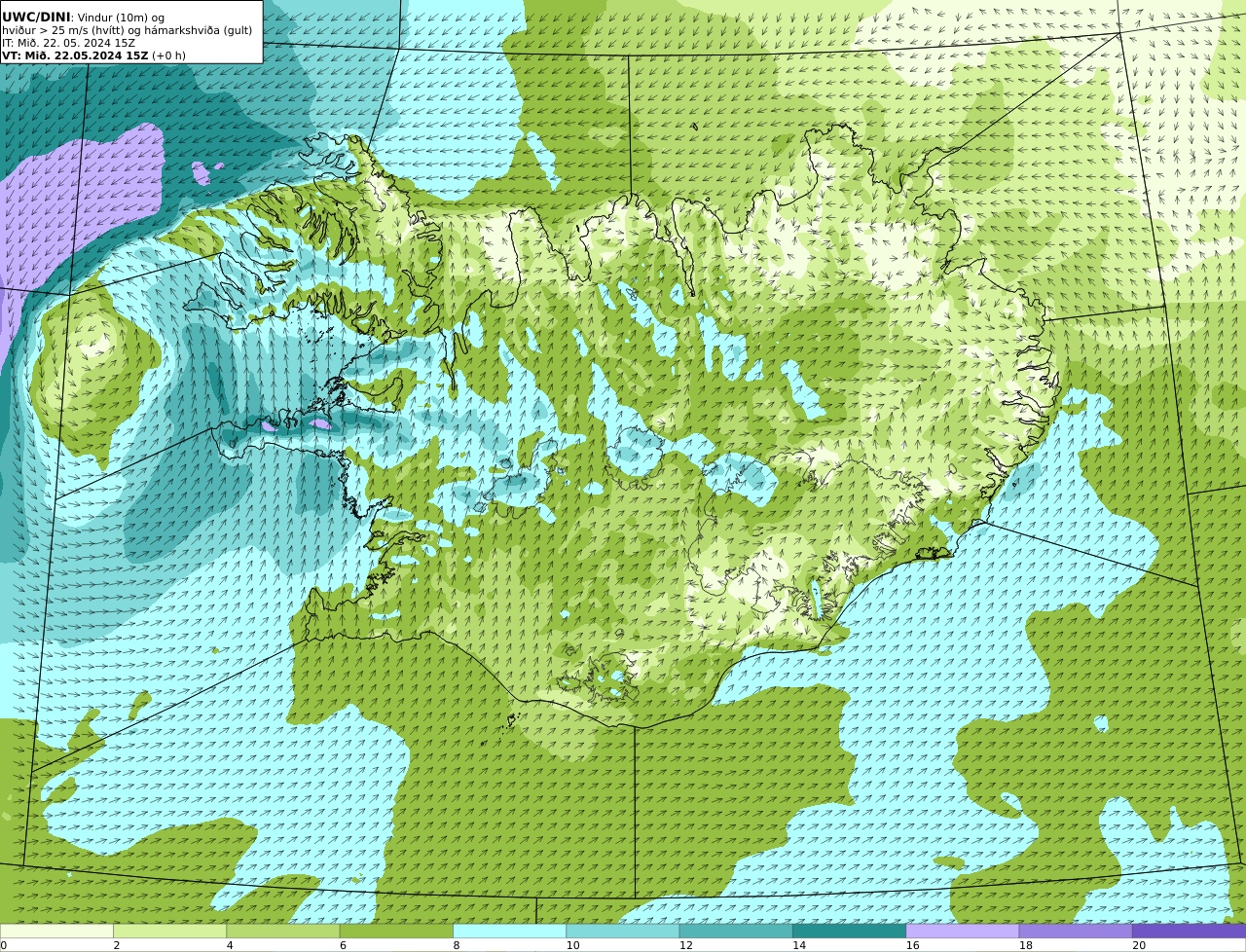Image resolution: width=1246 pixels, height=952 pixels.
Task: Click the medium teal 12–14 m/s legend swatch
Action: 736,931
